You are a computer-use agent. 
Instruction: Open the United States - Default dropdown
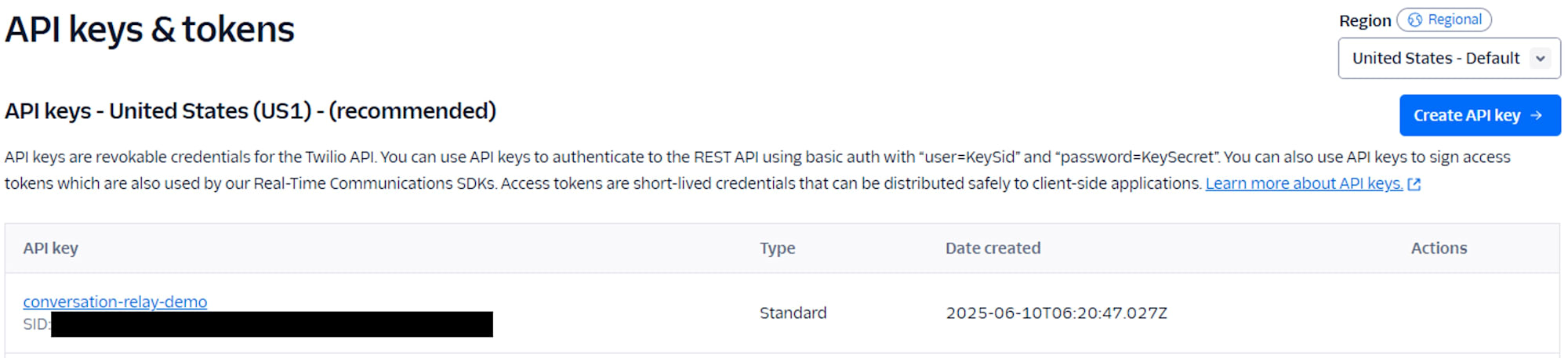(x=1449, y=59)
